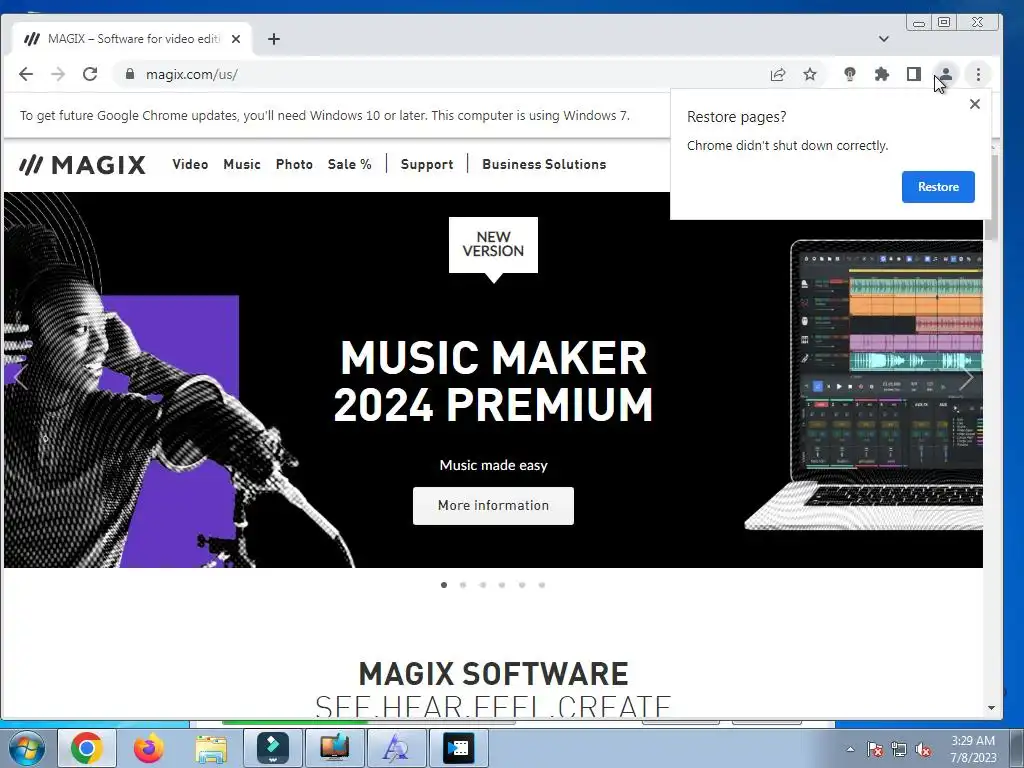Open the letter A app in taskbar
The height and width of the screenshot is (768, 1024).
pyautogui.click(x=396, y=748)
